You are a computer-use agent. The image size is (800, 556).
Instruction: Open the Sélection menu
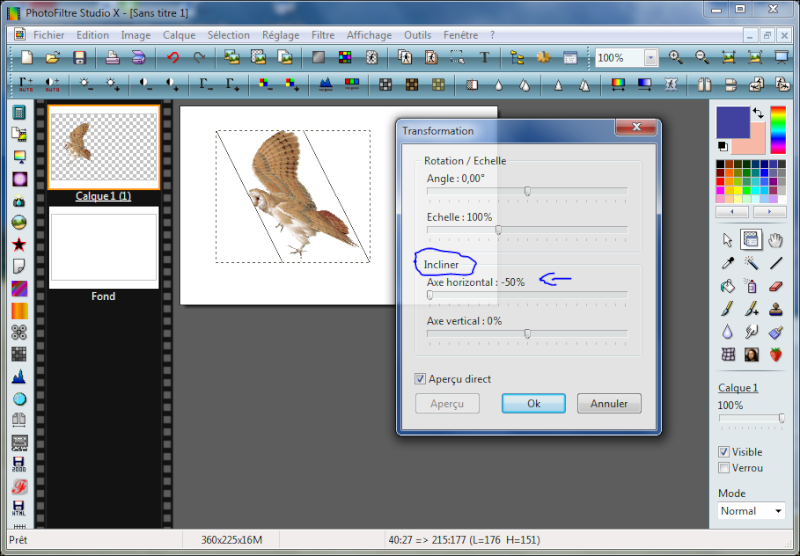pos(229,35)
